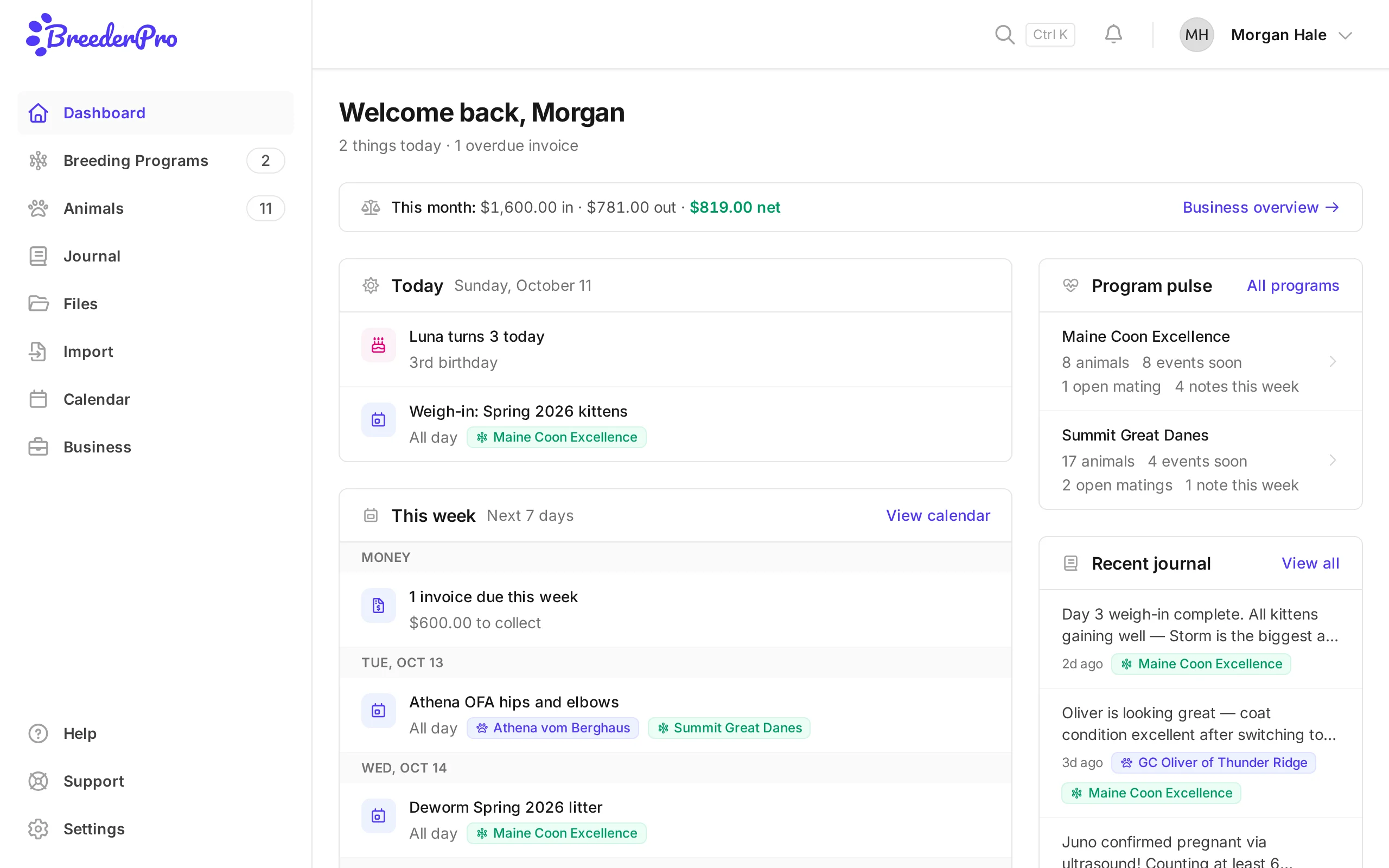Go to Animals page

pyautogui.click(x=156, y=208)
